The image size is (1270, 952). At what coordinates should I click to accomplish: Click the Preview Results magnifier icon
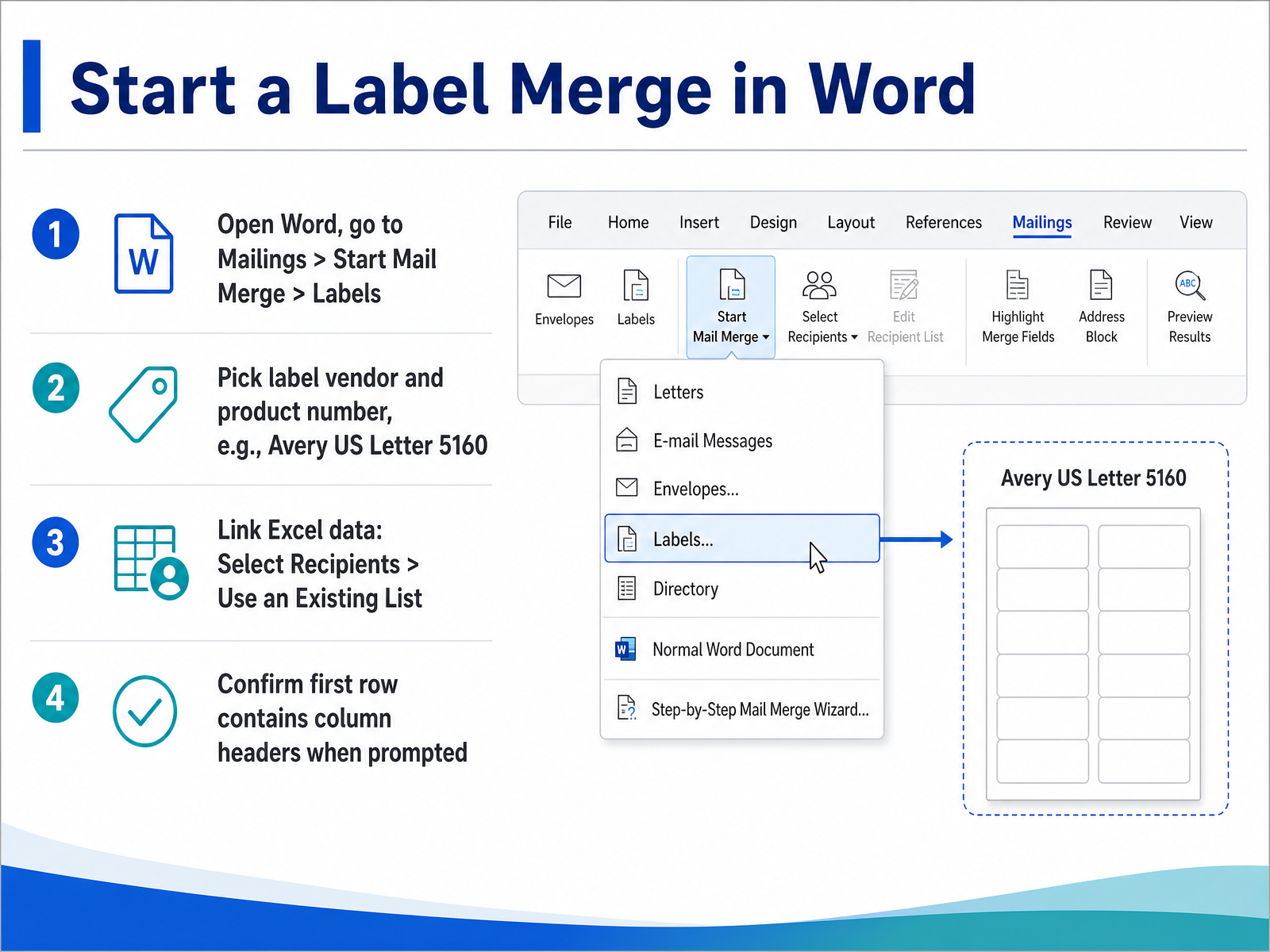[1190, 286]
